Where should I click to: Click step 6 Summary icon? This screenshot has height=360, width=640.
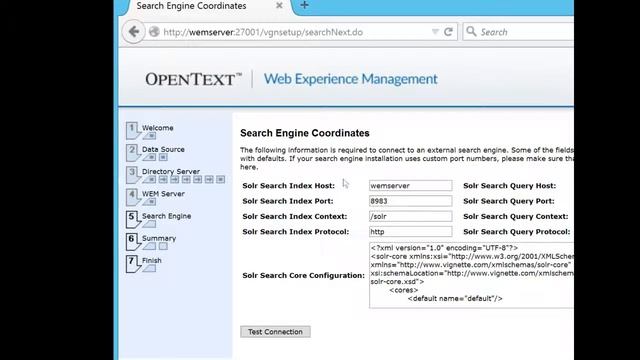click(133, 242)
